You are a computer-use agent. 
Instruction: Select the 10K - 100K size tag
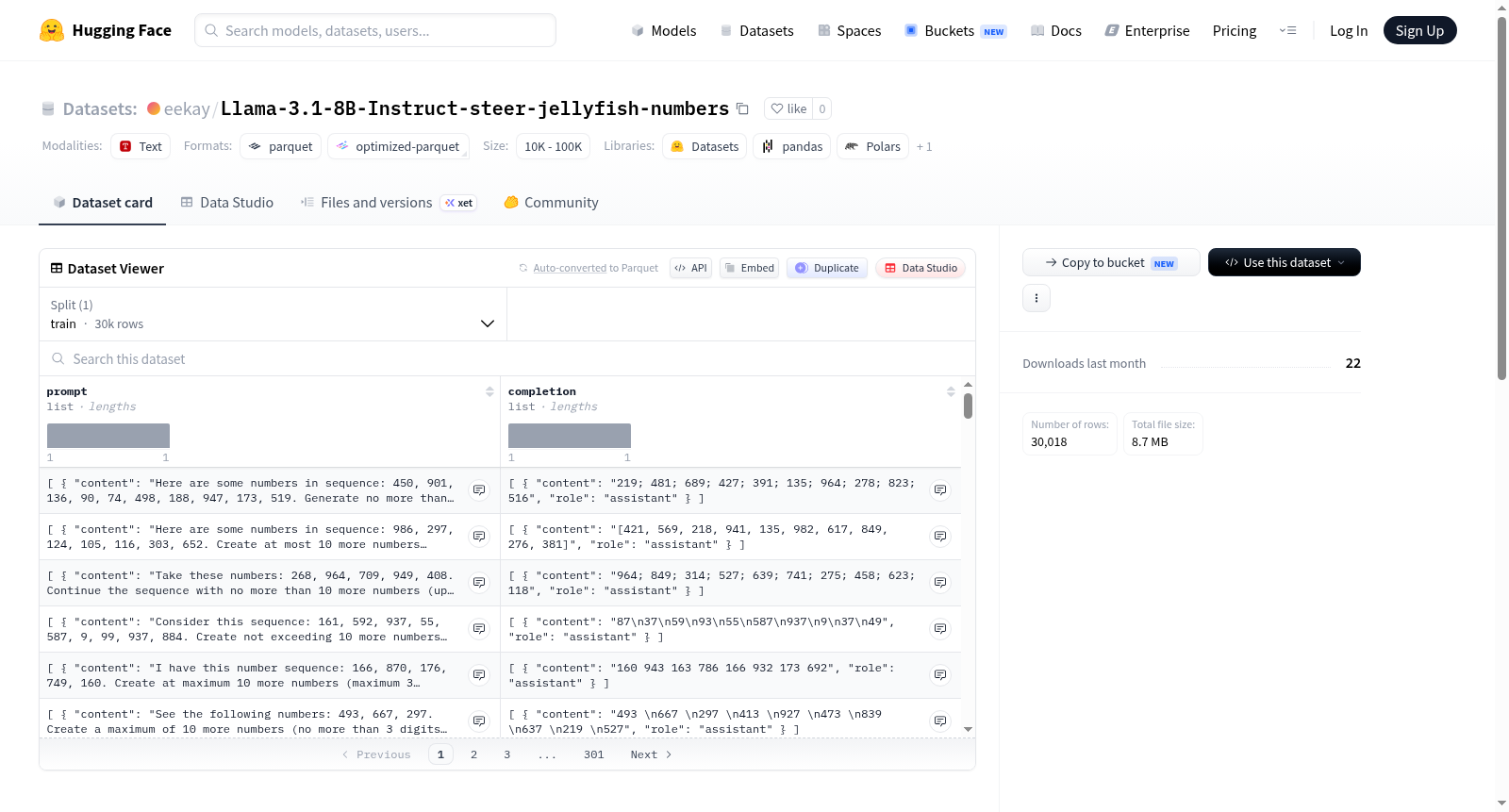point(554,146)
